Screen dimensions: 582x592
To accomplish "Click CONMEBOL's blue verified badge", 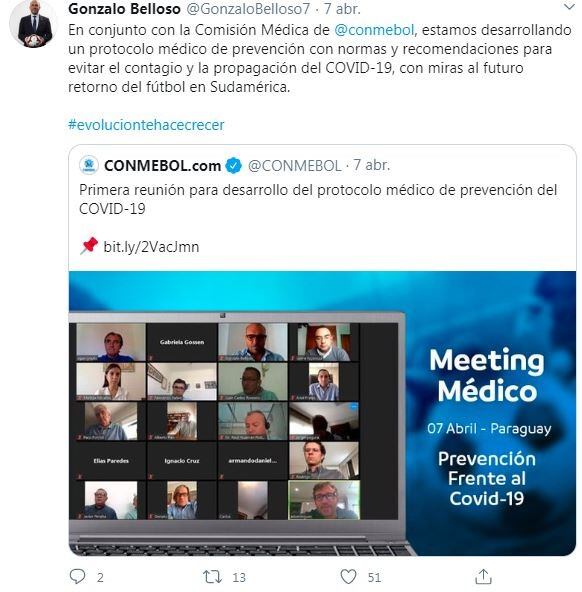I will point(233,166).
